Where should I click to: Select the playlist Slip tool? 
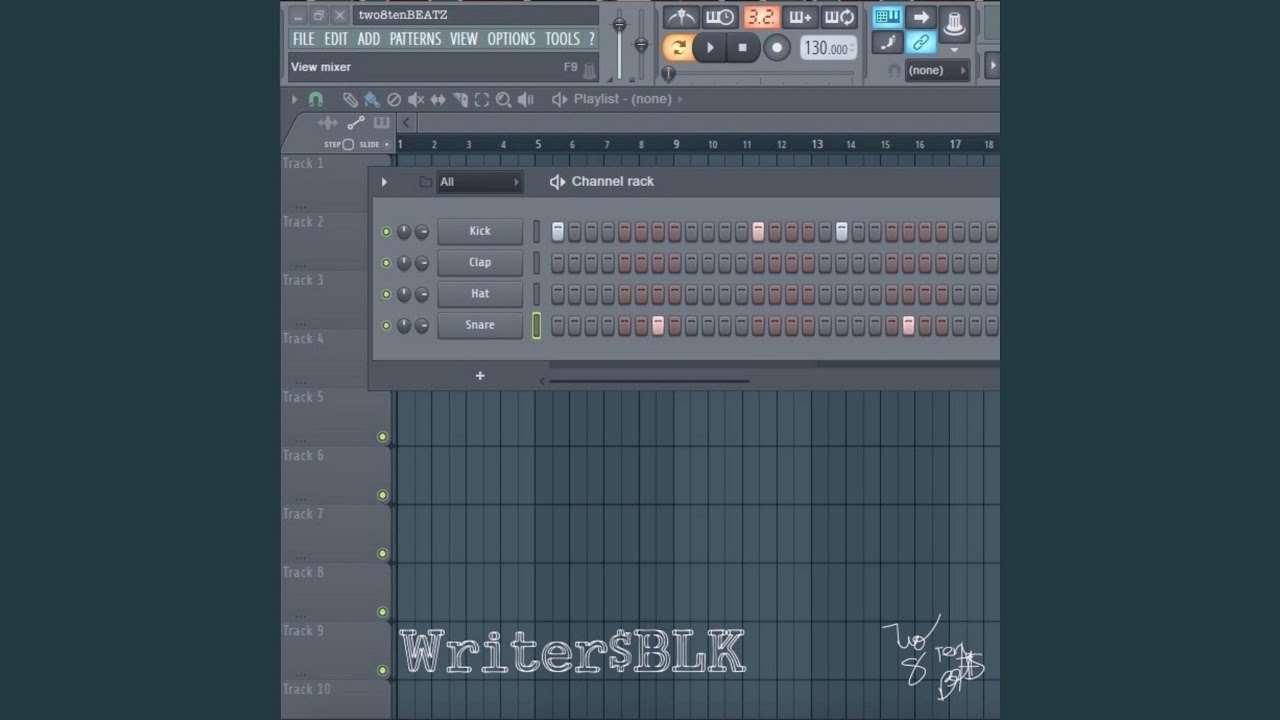pos(438,99)
